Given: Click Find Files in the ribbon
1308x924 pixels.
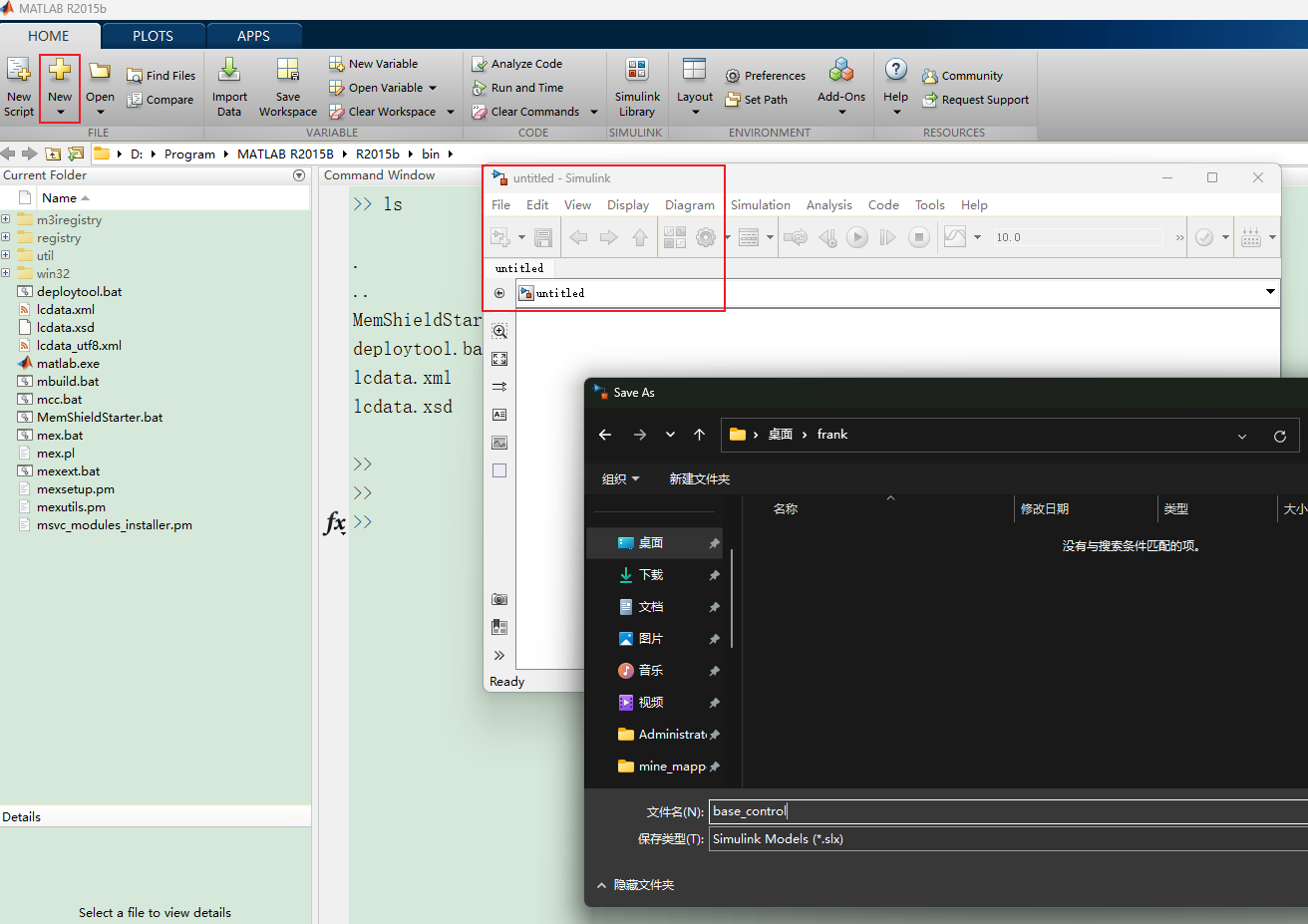Looking at the screenshot, I should click(162, 76).
